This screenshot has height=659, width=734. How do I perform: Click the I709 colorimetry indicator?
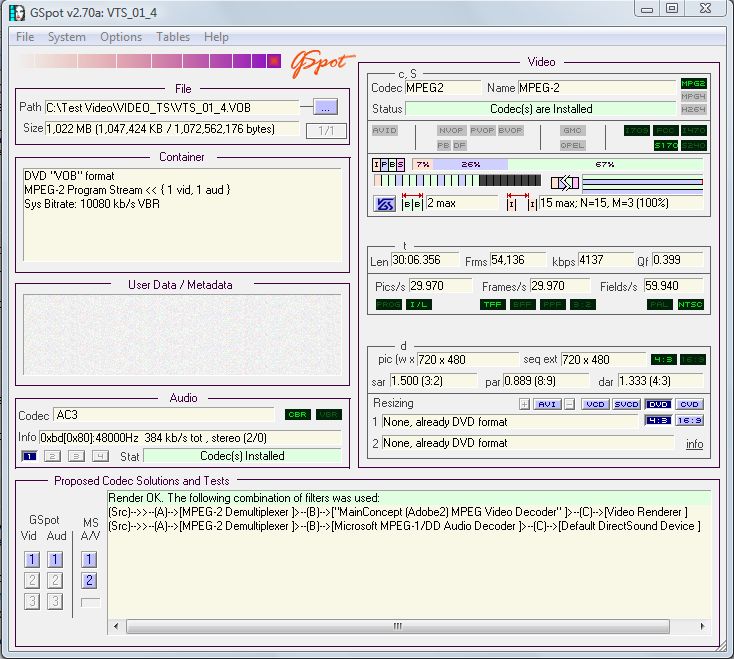click(637, 131)
